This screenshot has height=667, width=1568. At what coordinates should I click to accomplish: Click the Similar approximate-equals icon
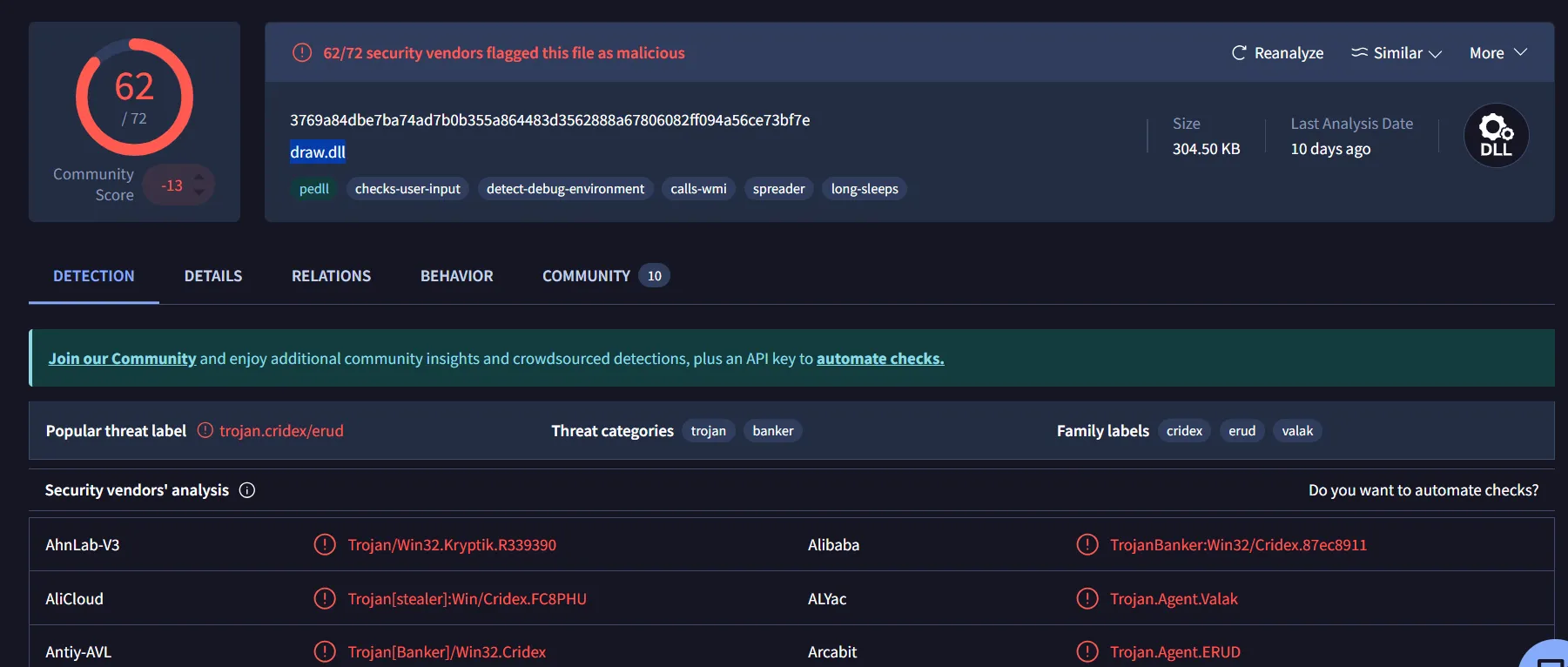tap(1359, 52)
